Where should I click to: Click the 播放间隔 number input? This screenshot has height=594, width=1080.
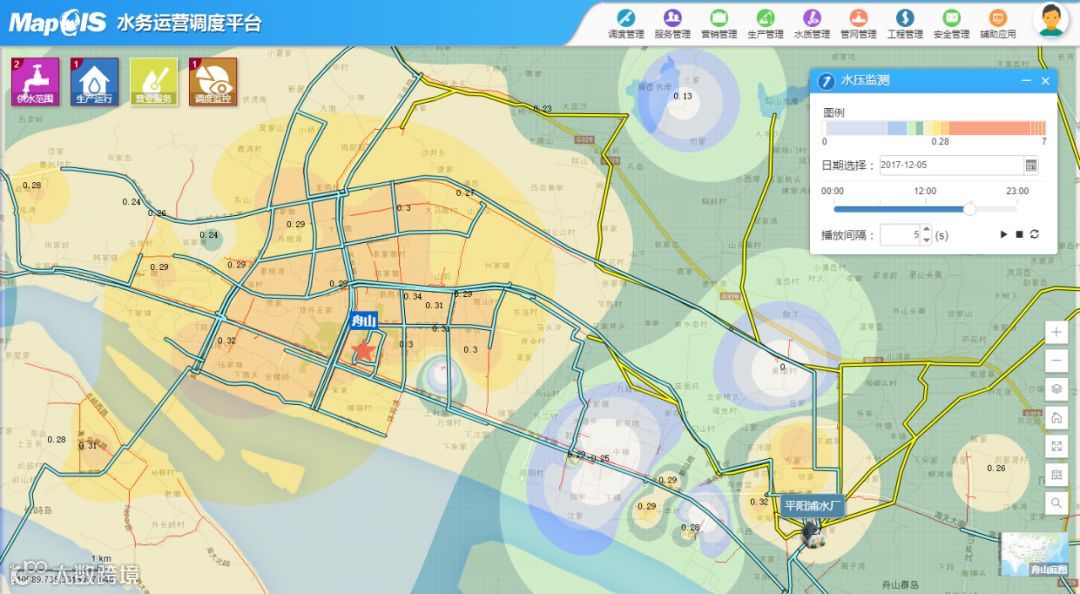click(x=901, y=235)
